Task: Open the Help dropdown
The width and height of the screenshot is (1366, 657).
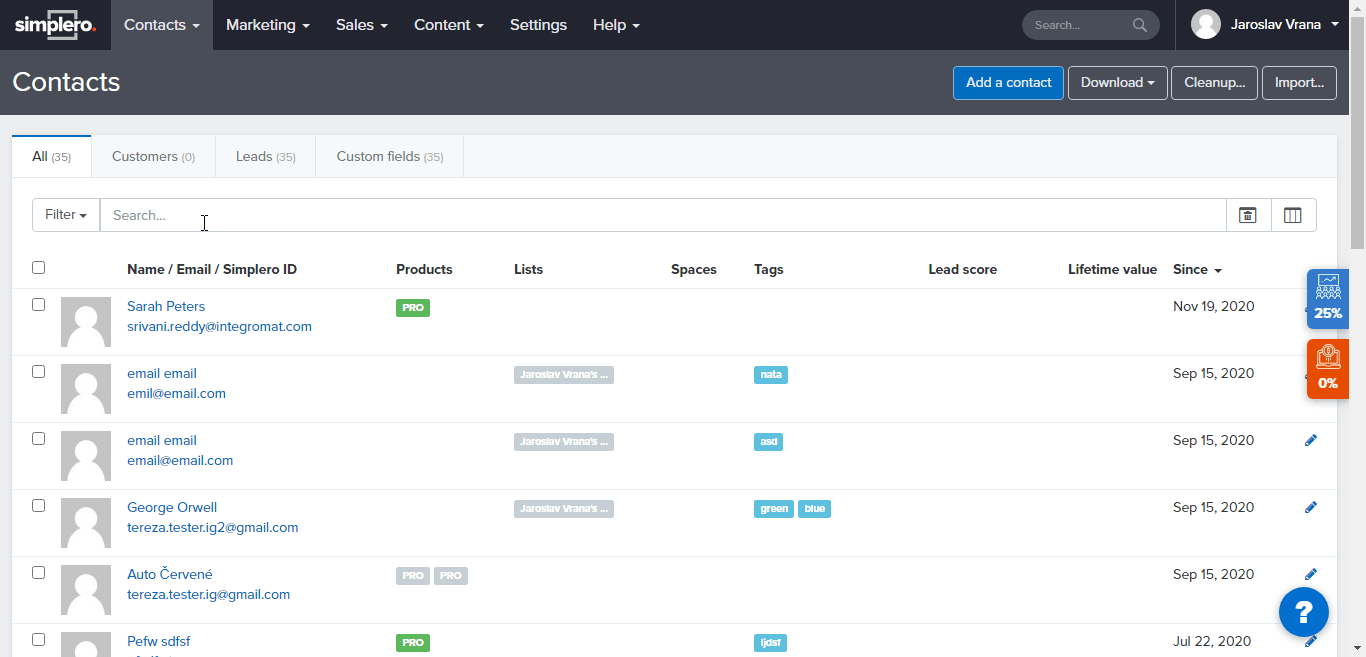Action: [616, 25]
